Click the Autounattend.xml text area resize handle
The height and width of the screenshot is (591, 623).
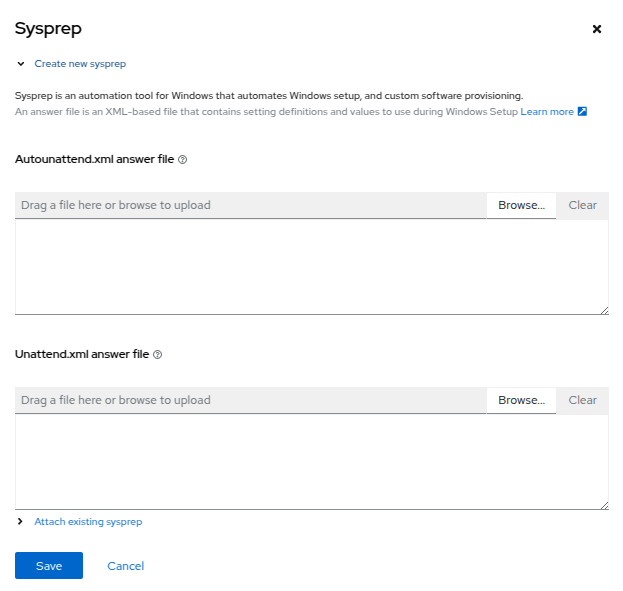coord(604,310)
